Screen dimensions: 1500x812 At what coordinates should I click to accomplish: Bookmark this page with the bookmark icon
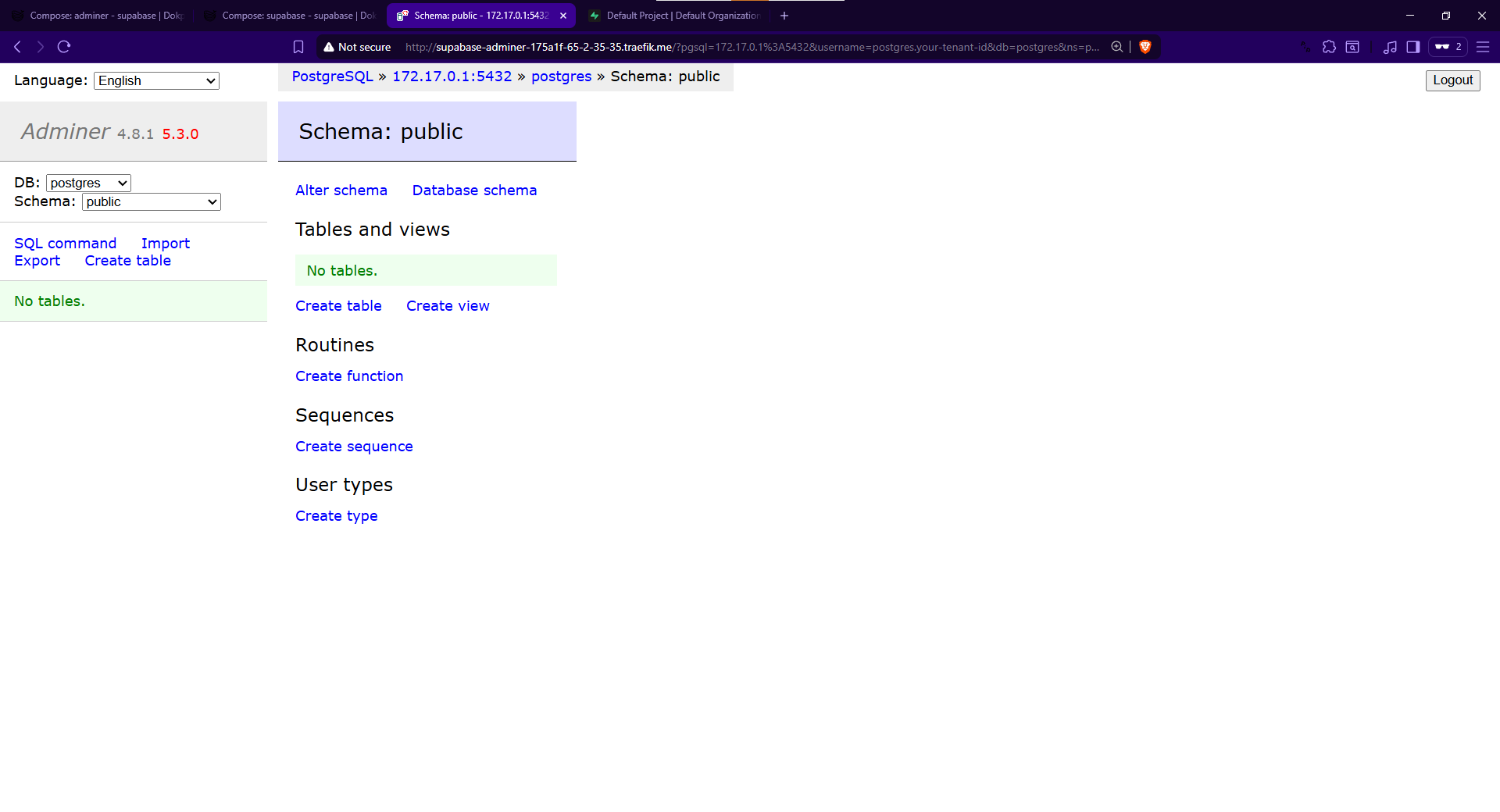(x=298, y=47)
